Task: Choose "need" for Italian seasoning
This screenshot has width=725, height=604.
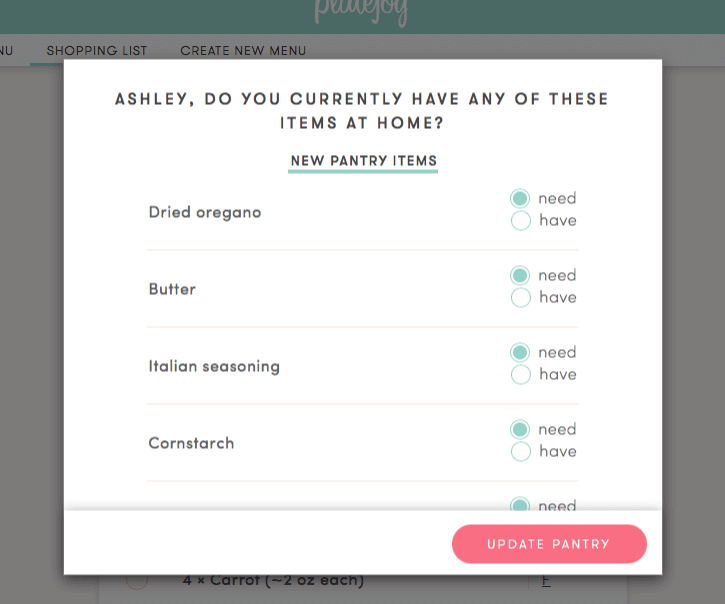Action: (x=520, y=352)
